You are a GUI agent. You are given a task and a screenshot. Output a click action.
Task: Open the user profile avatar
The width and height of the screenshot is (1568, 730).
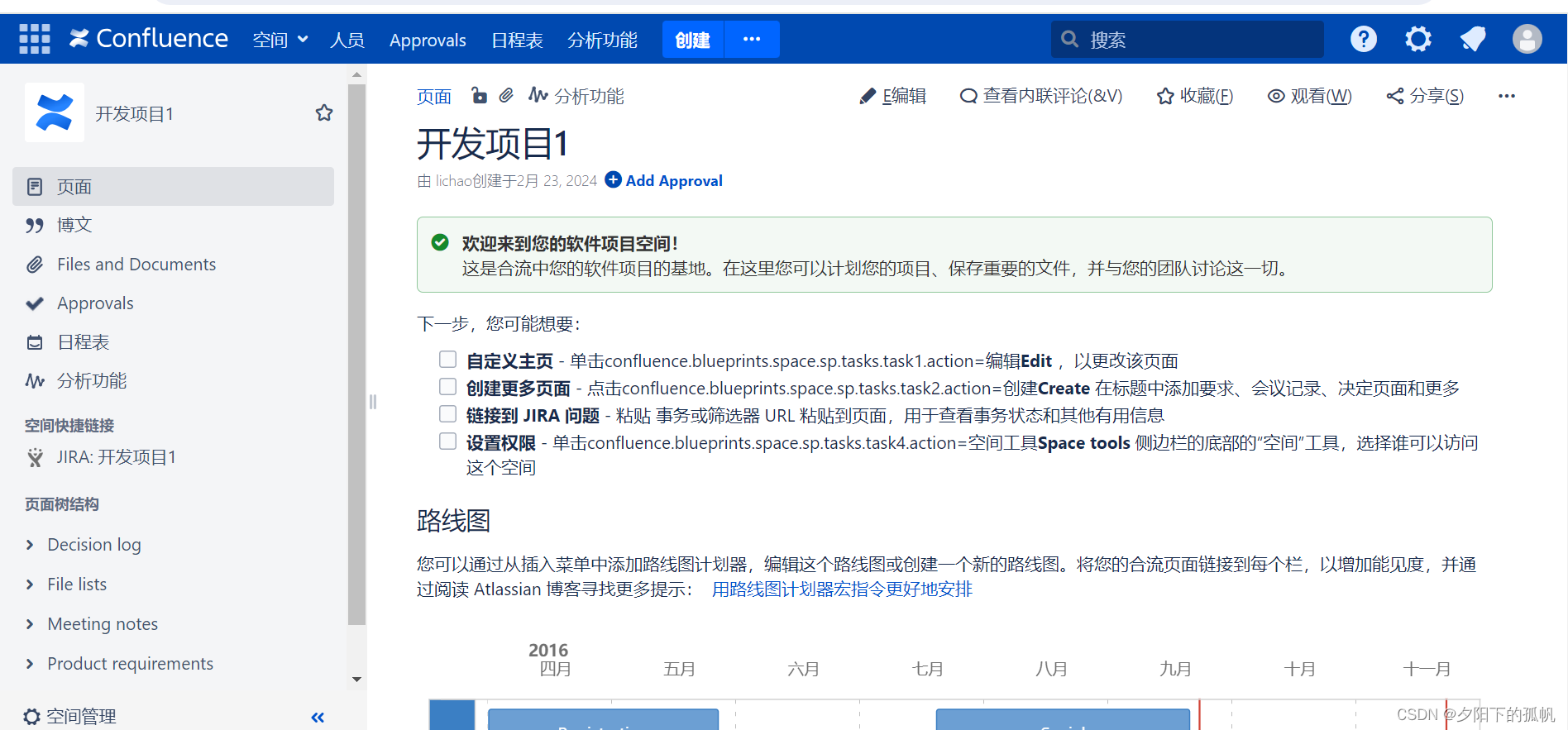[x=1527, y=39]
